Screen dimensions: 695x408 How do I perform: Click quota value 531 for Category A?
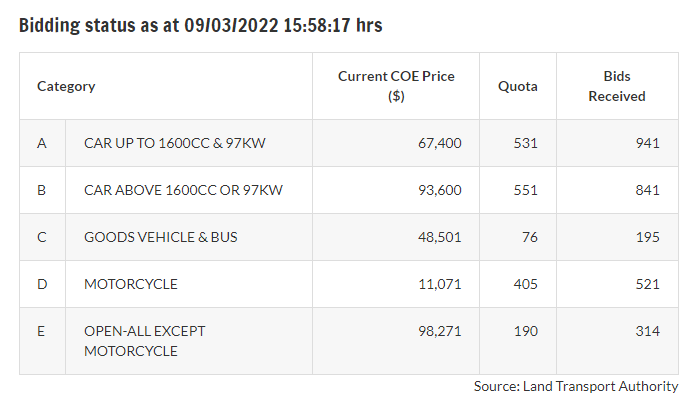pyautogui.click(x=525, y=143)
